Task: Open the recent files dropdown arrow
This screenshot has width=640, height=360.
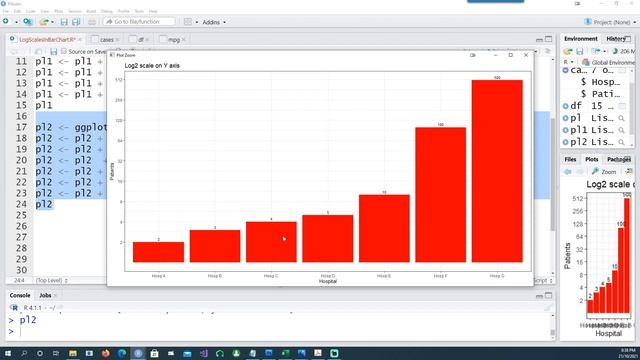Action: 53,22
